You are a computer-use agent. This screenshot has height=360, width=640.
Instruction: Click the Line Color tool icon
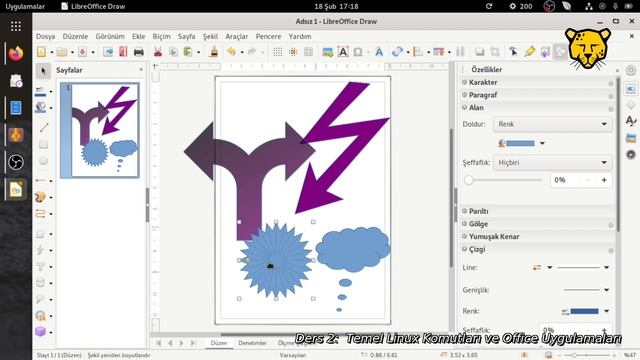click(40, 91)
